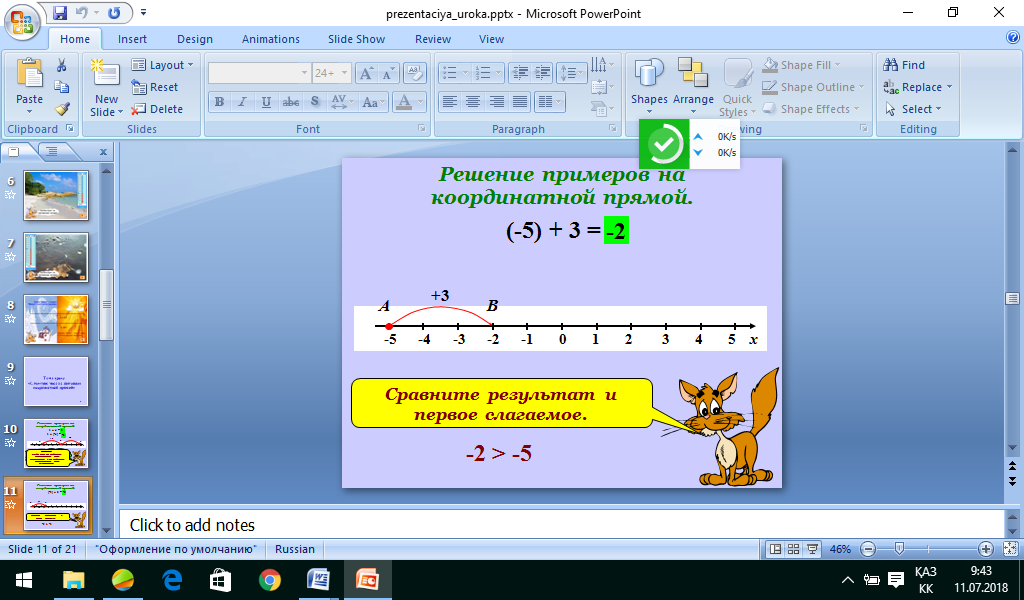Customize Quick Access Toolbar arrow

click(x=144, y=12)
